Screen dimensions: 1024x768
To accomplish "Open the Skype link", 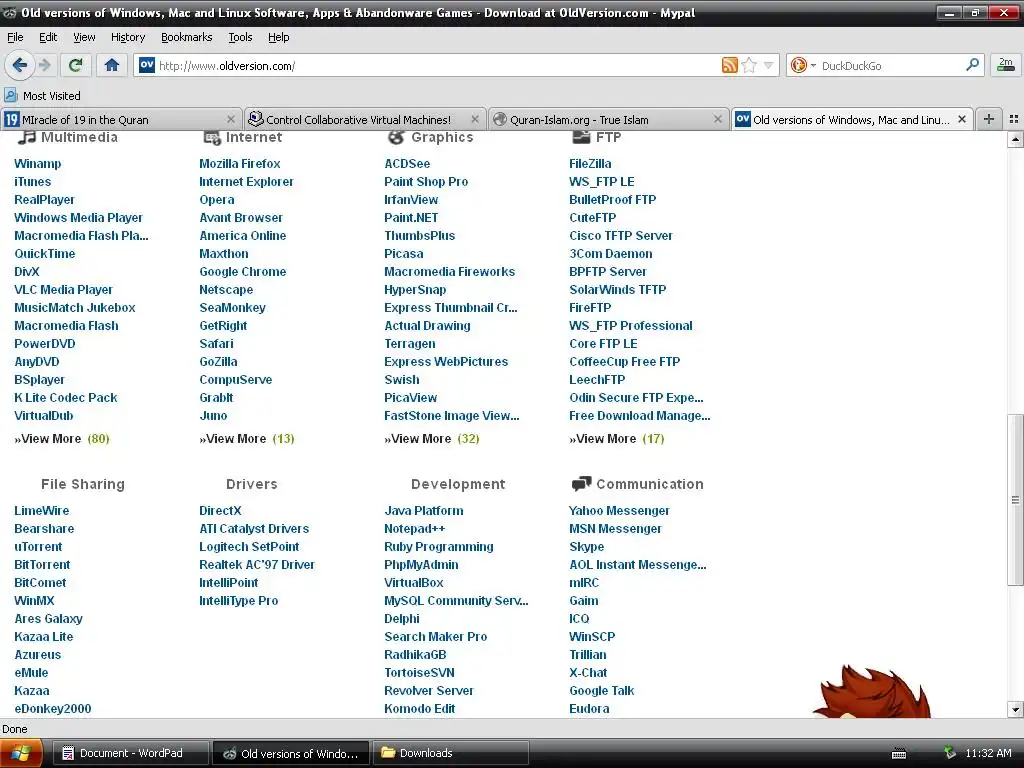I will (586, 547).
